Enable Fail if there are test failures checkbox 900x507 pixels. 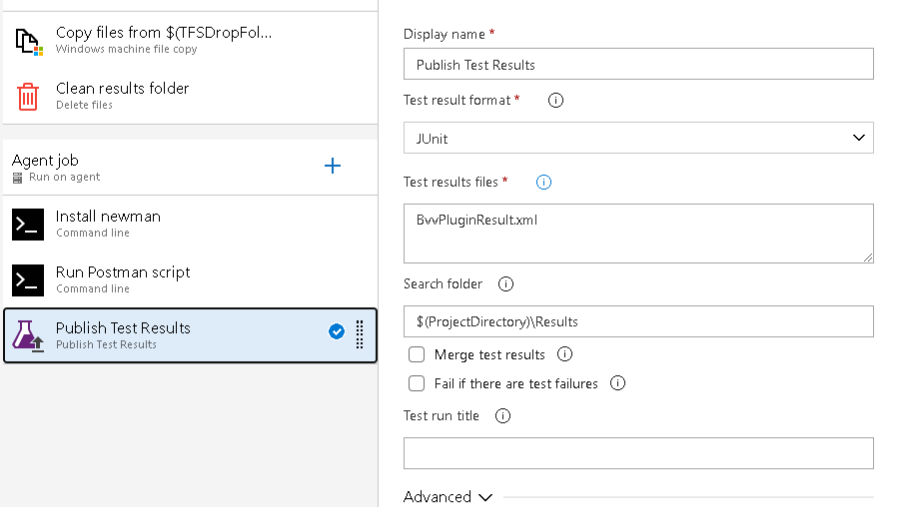pyautogui.click(x=416, y=383)
